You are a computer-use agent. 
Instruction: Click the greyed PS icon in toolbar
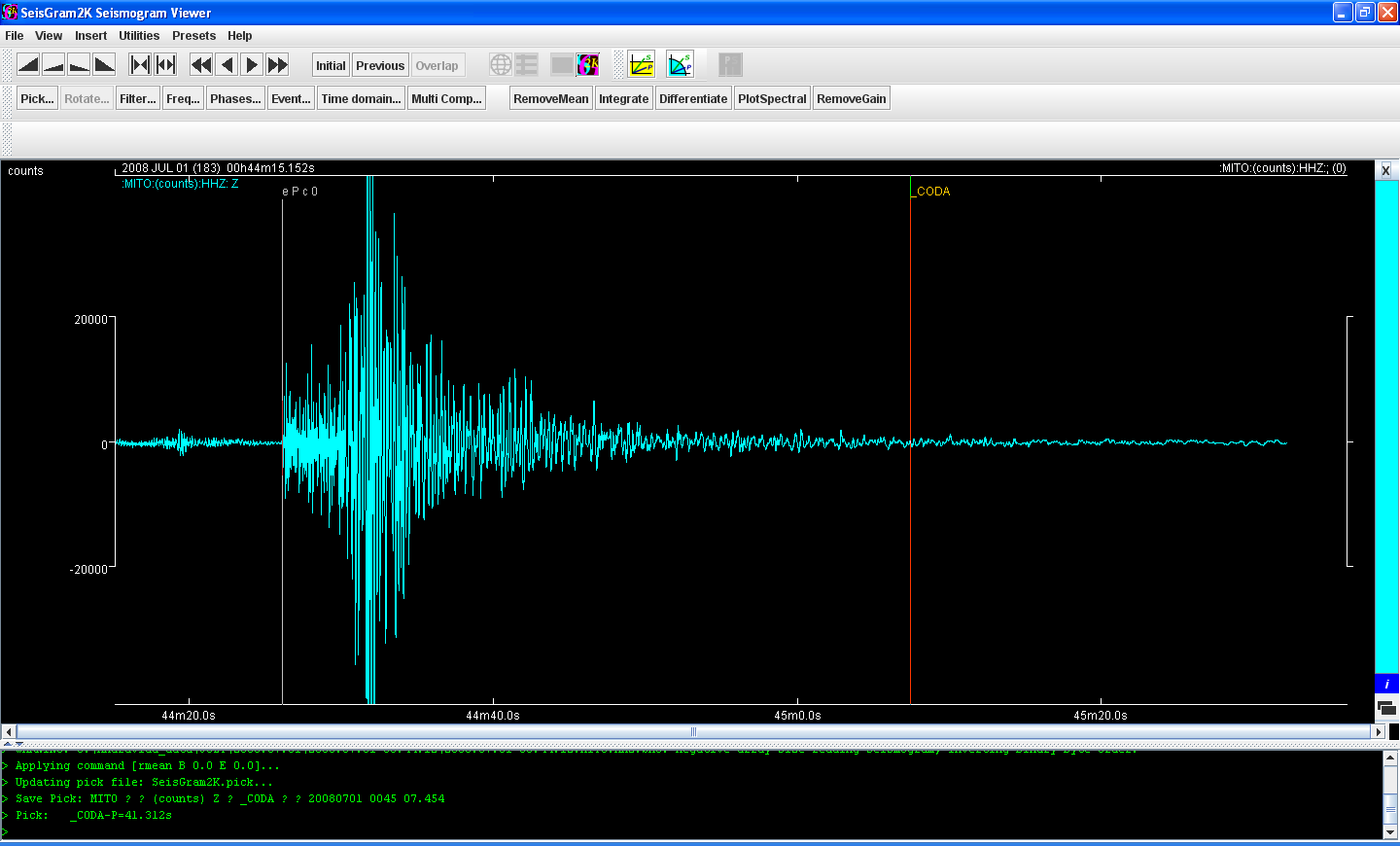pos(730,65)
